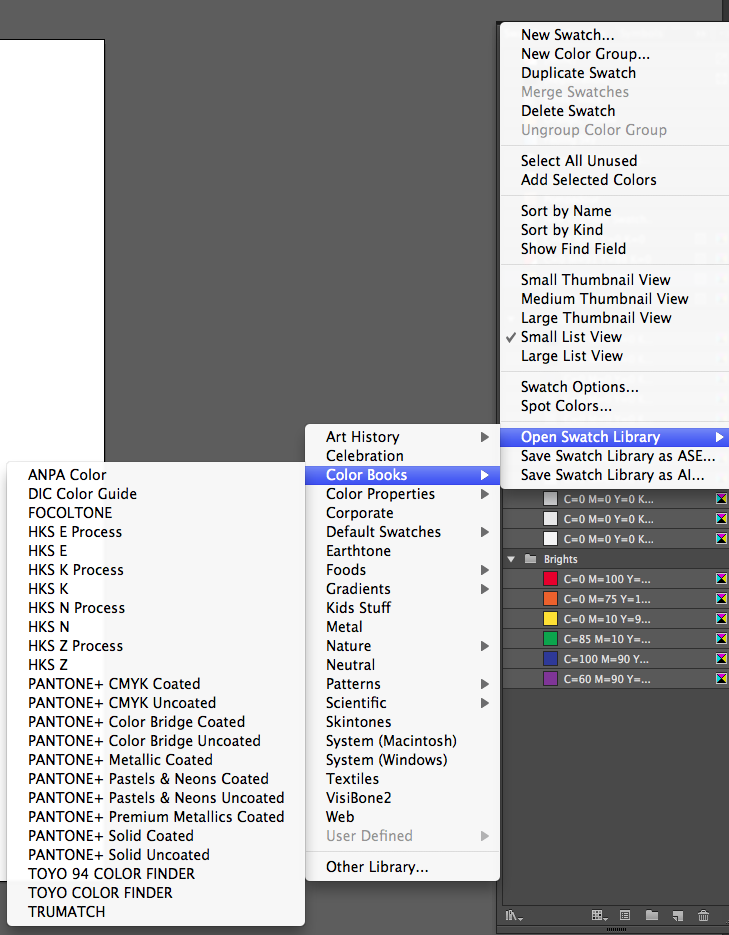Click the Brights group folder icon
The height and width of the screenshot is (935, 729).
(x=531, y=559)
